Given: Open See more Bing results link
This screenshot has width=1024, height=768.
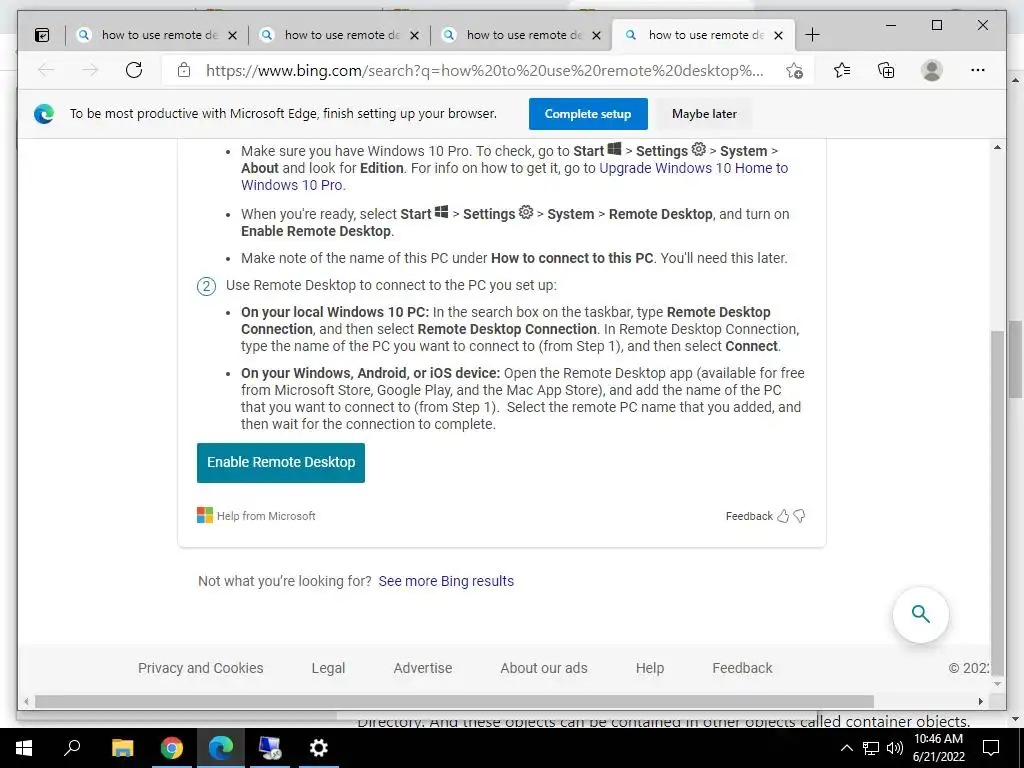Looking at the screenshot, I should click(446, 581).
